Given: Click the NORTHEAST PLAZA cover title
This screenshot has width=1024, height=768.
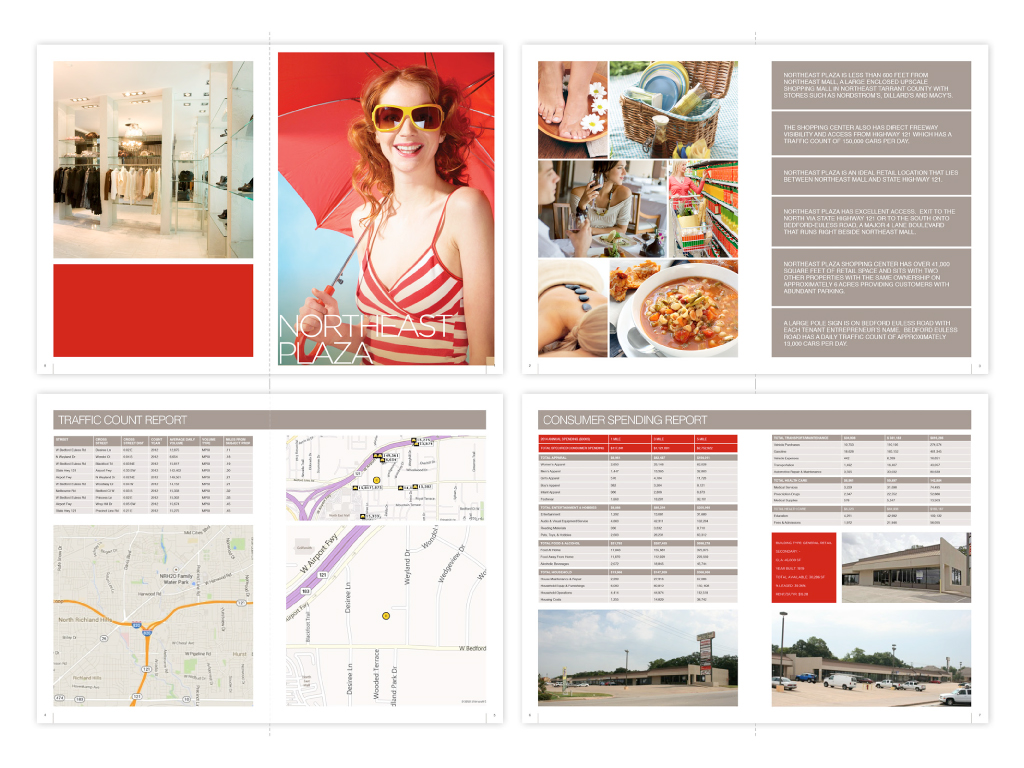Looking at the screenshot, I should click(x=364, y=339).
